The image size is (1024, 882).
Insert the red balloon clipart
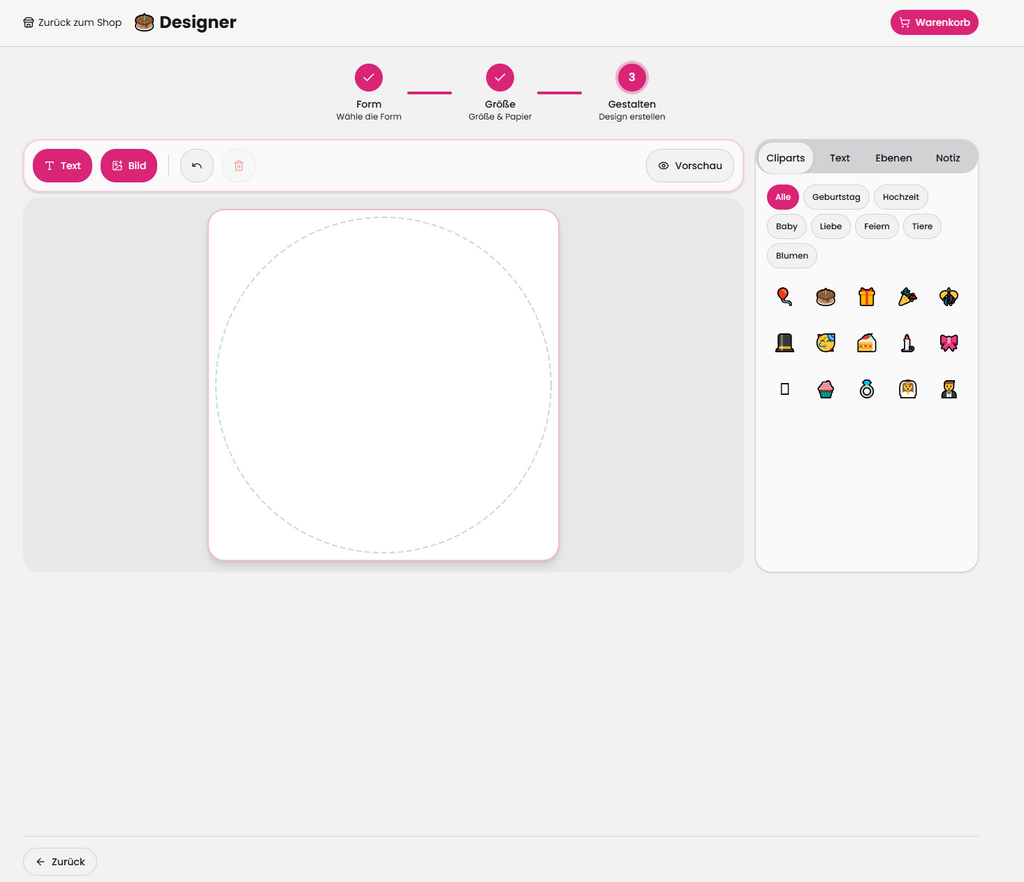pyautogui.click(x=784, y=297)
